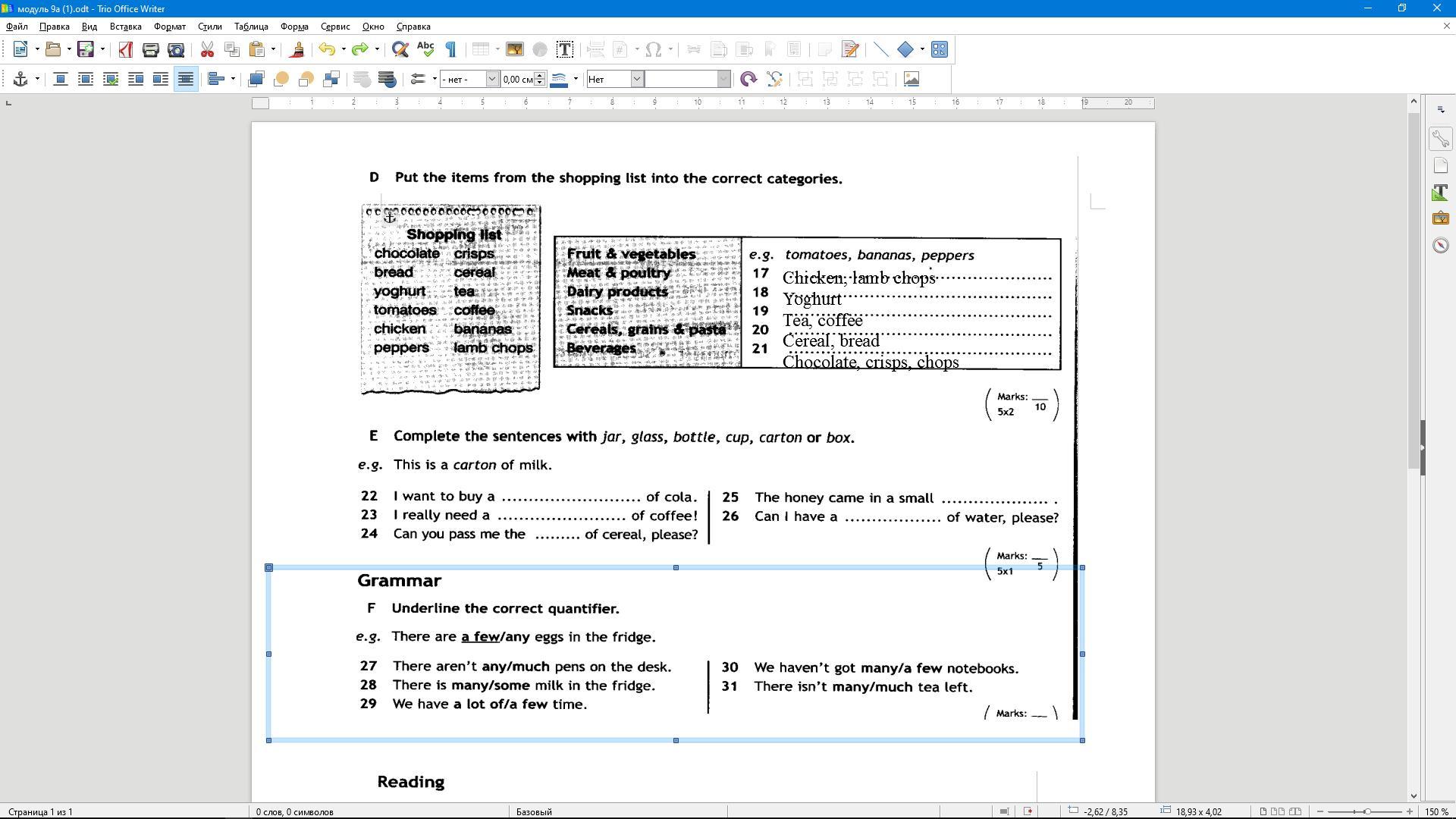Click the 'Базовый' page style in status bar
This screenshot has width=1456, height=819.
(534, 811)
